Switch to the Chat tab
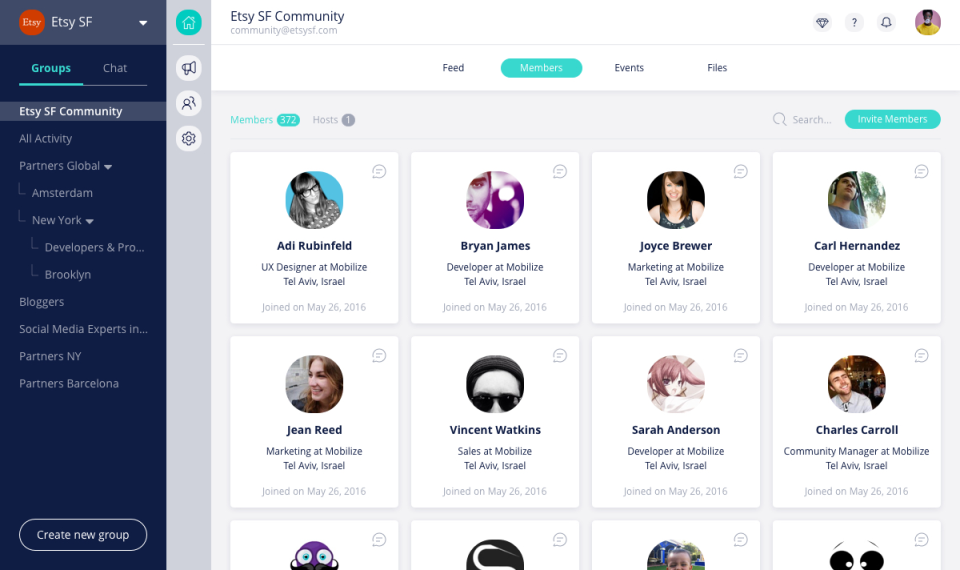The height and width of the screenshot is (570, 960). [x=115, y=68]
